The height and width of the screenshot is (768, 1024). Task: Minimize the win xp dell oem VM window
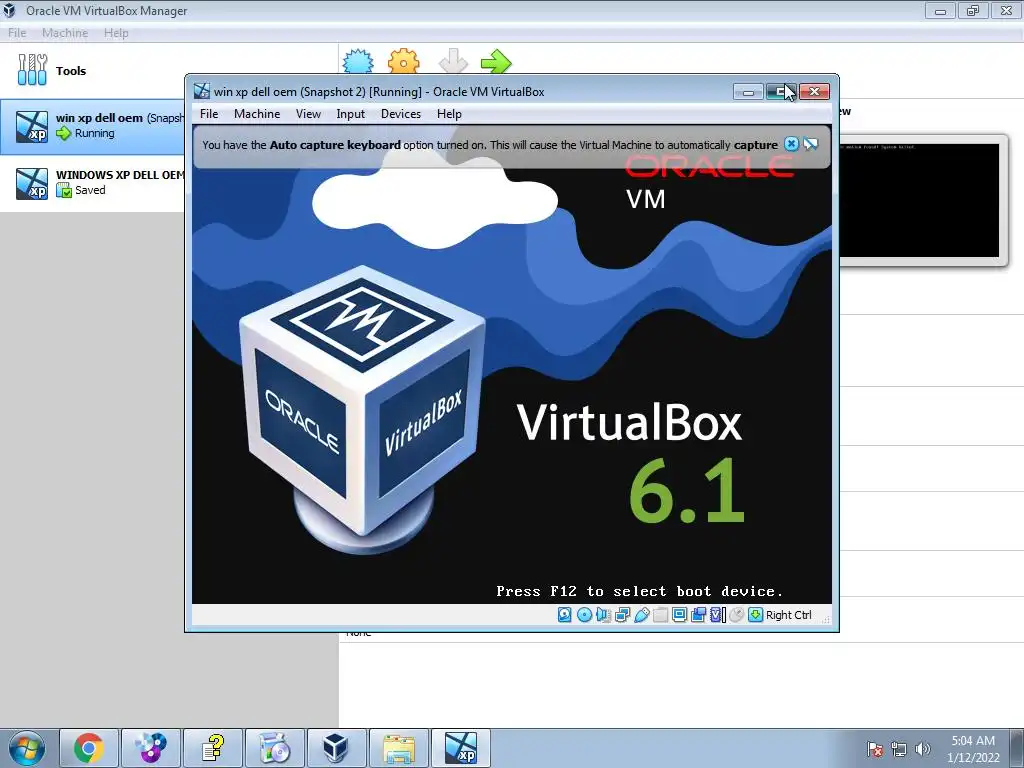[748, 92]
